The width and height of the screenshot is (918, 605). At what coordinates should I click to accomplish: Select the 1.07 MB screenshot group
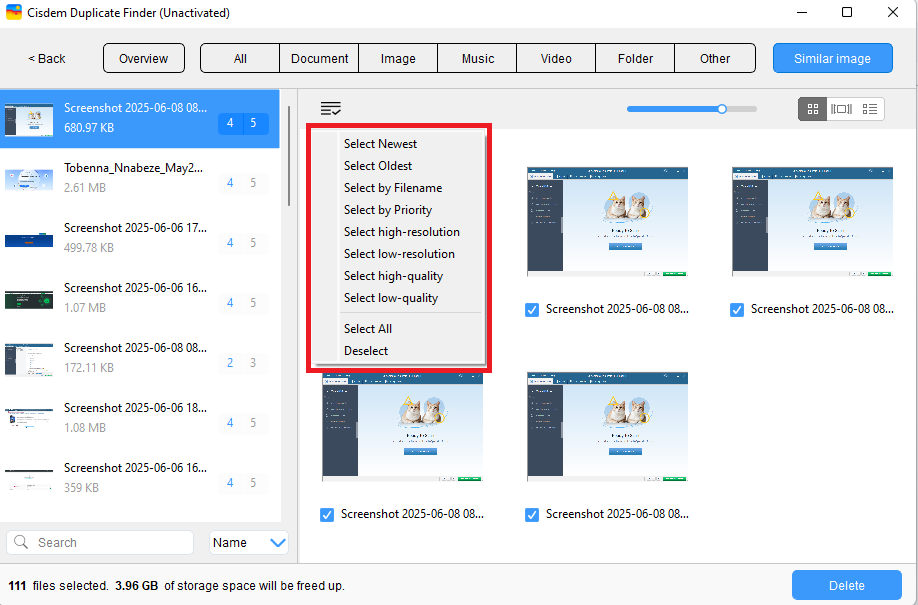click(140, 298)
